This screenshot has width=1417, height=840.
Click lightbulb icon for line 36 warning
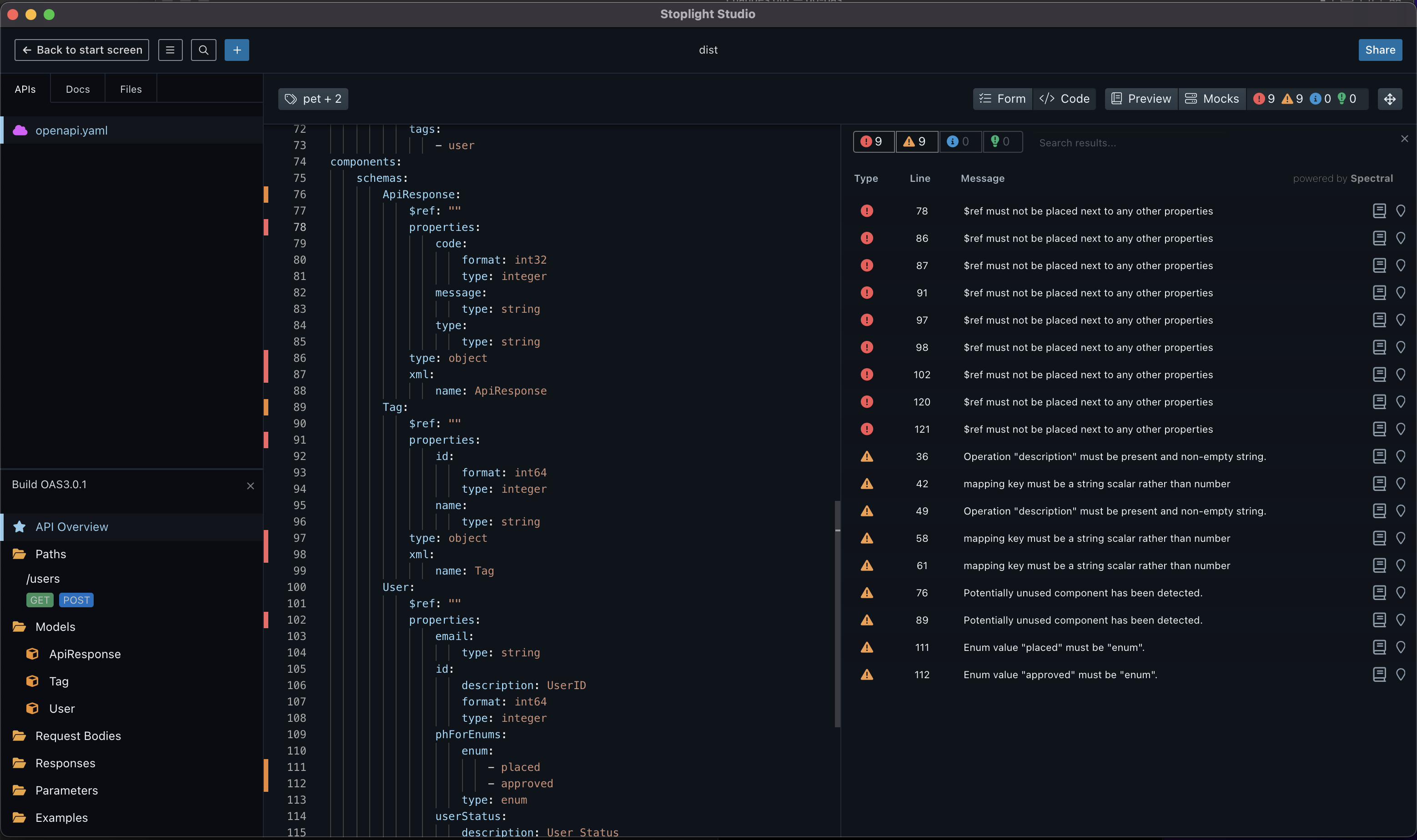tap(1401, 456)
